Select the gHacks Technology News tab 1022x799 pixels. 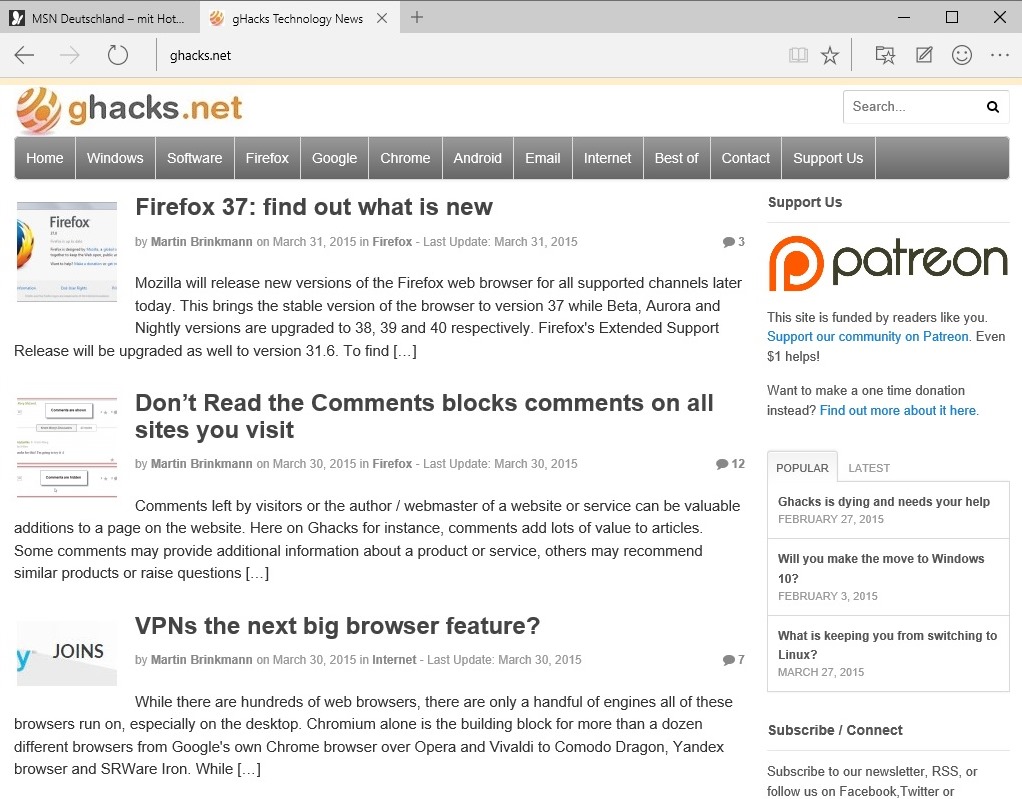[298, 18]
